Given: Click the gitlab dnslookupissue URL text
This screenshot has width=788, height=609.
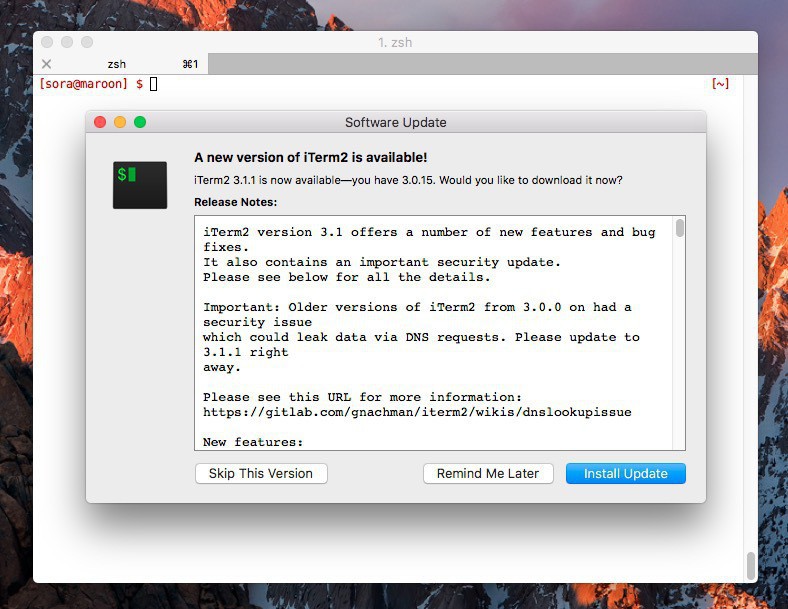Looking at the screenshot, I should (x=417, y=412).
